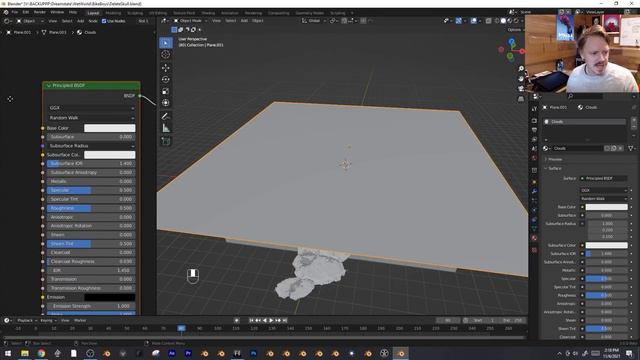The width and height of the screenshot is (640, 360).
Task: Switch to Material Preview shading
Action: pyautogui.click(x=510, y=21)
